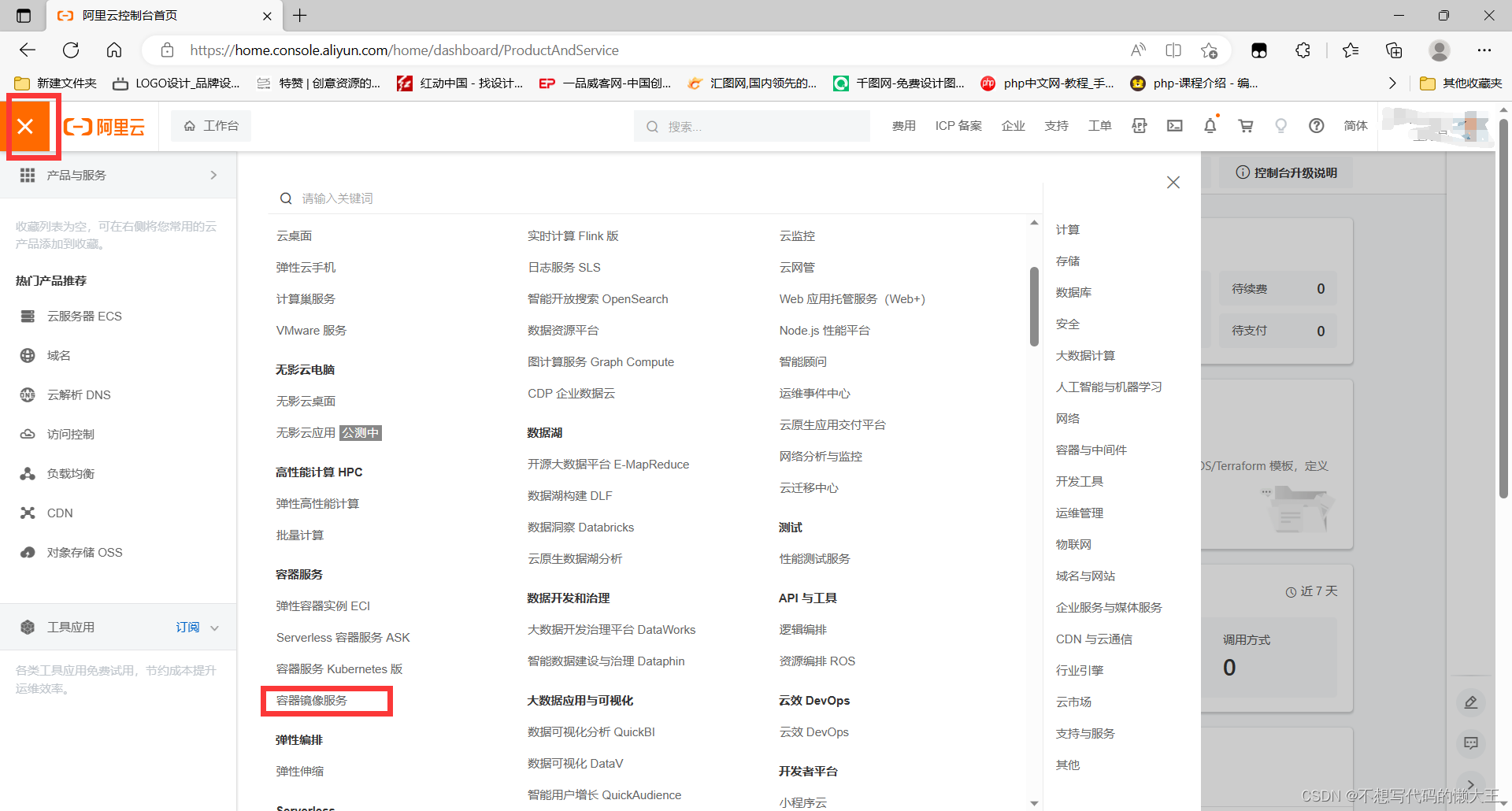Click the 工具应用 hexagon icon

point(28,627)
